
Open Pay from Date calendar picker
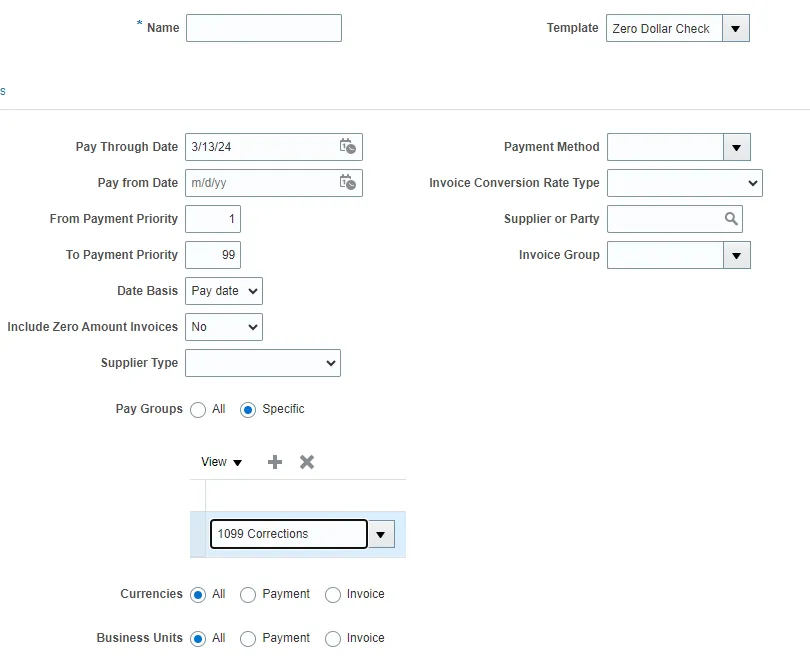pos(347,183)
